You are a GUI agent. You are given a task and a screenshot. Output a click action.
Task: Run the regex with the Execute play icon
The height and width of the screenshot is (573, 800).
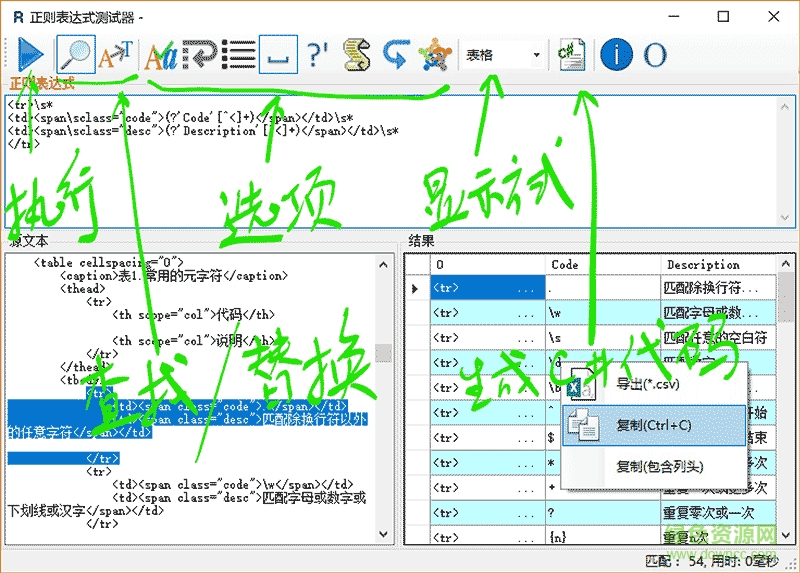click(x=30, y=54)
